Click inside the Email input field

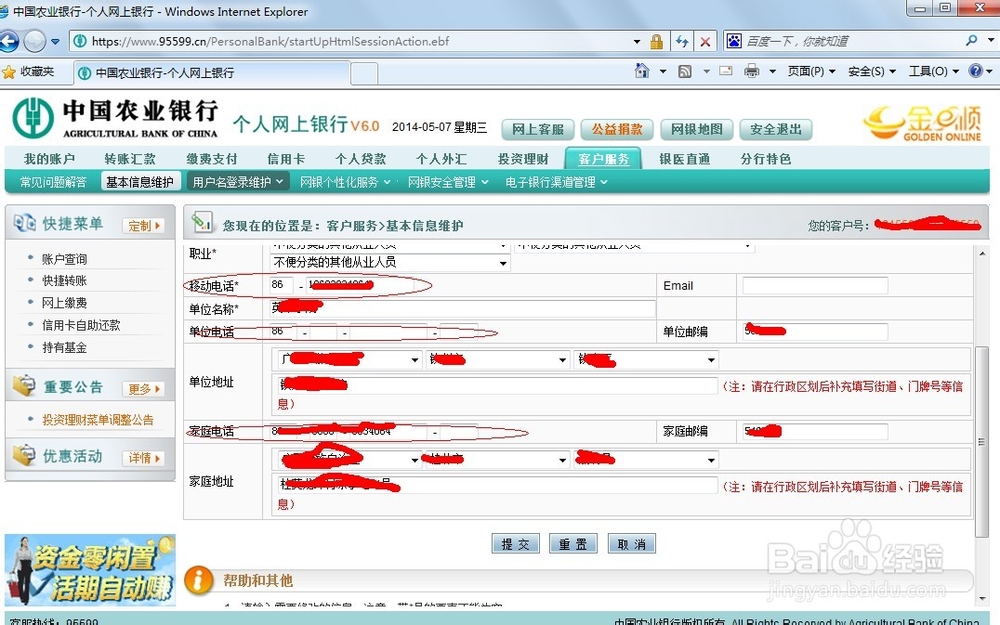[x=815, y=285]
